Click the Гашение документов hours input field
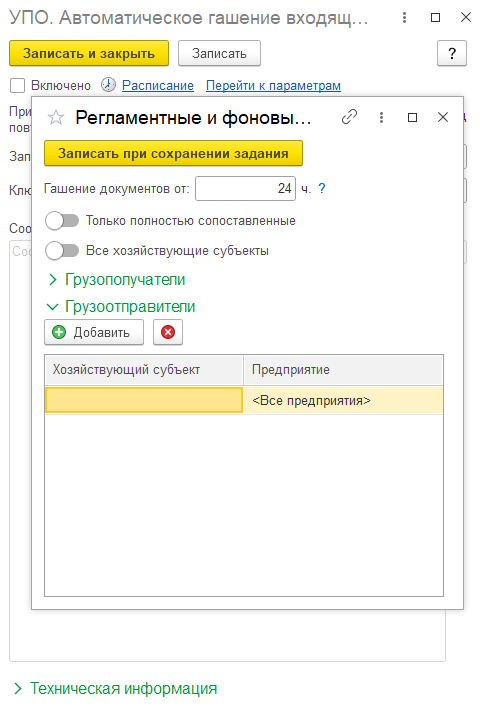The height and width of the screenshot is (708, 480). point(245,188)
